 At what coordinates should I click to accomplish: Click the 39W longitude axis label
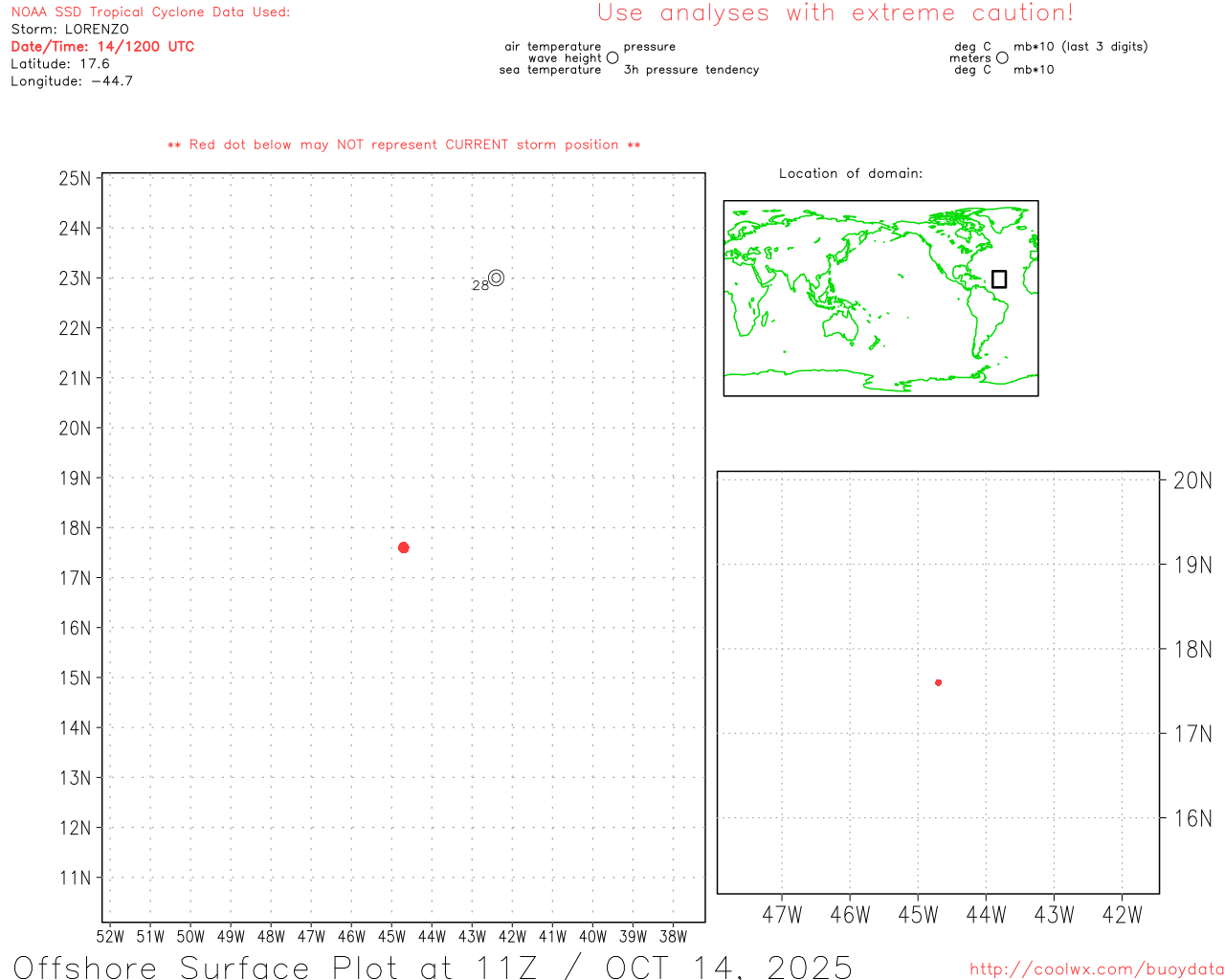pyautogui.click(x=633, y=937)
